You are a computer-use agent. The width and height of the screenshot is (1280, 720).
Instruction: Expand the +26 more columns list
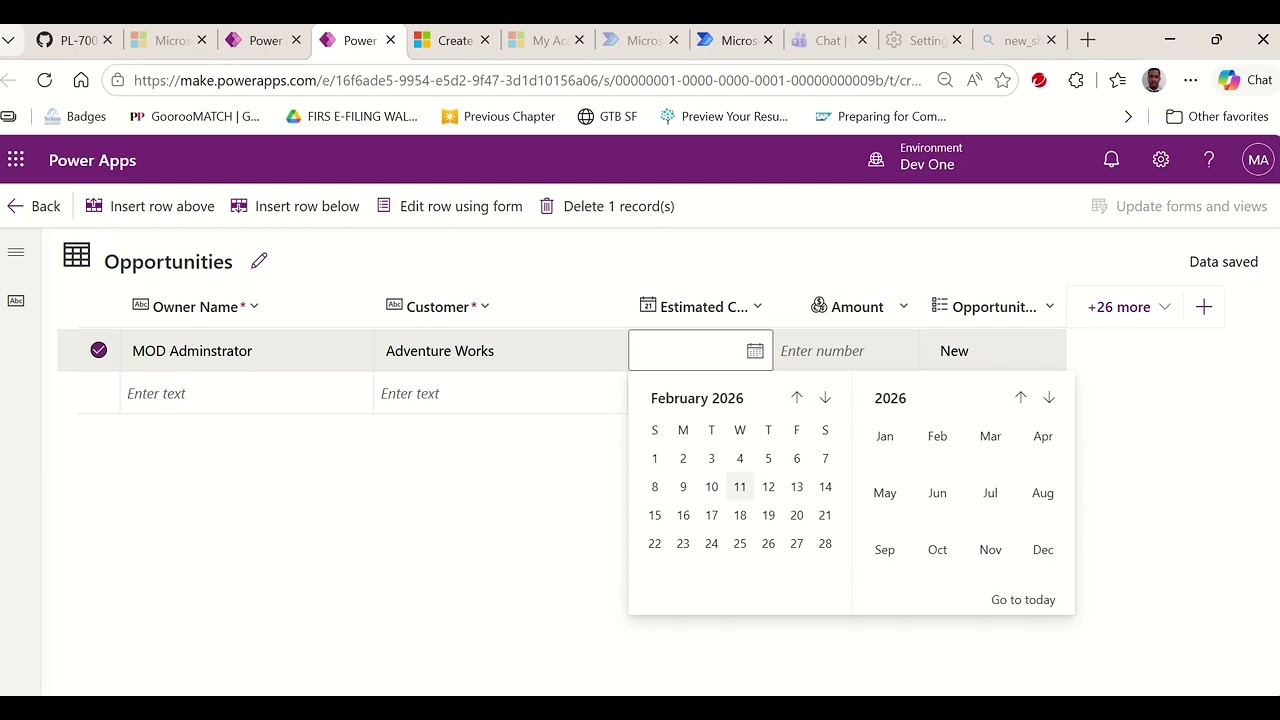click(1129, 307)
